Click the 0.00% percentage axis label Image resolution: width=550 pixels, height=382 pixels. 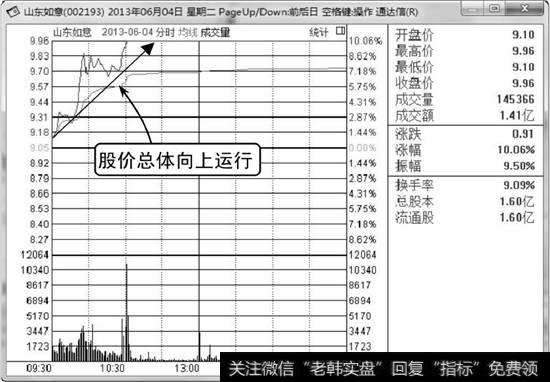[362, 148]
